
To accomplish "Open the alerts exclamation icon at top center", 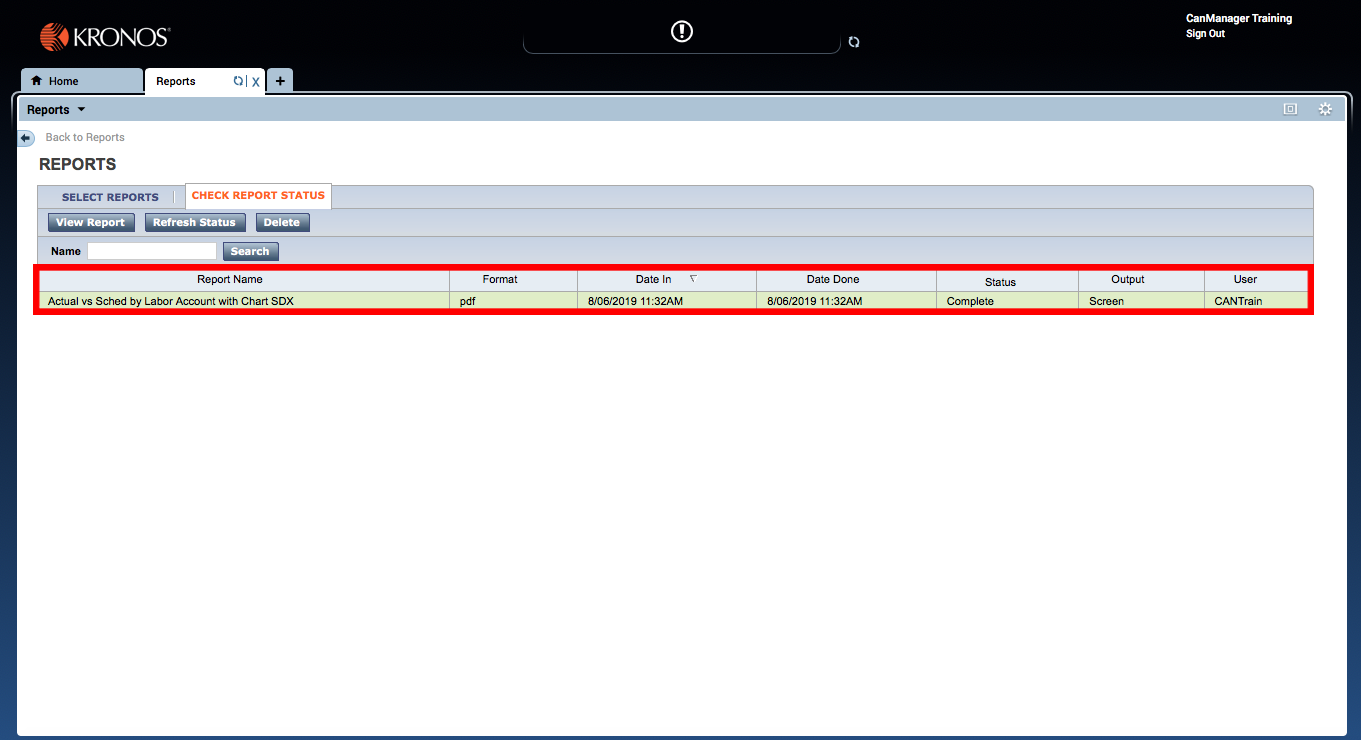I will click(681, 31).
